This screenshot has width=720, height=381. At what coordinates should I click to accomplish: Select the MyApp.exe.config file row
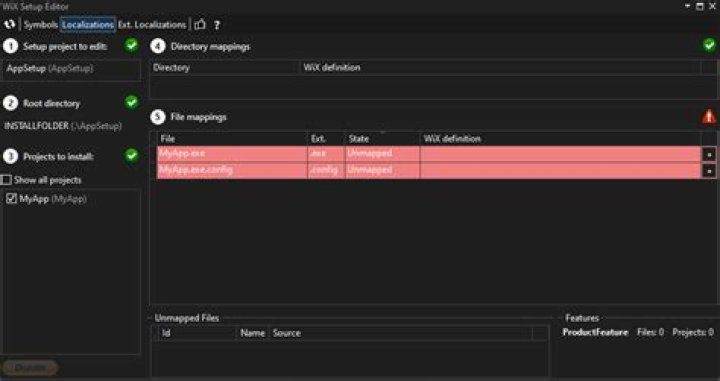coord(429,170)
